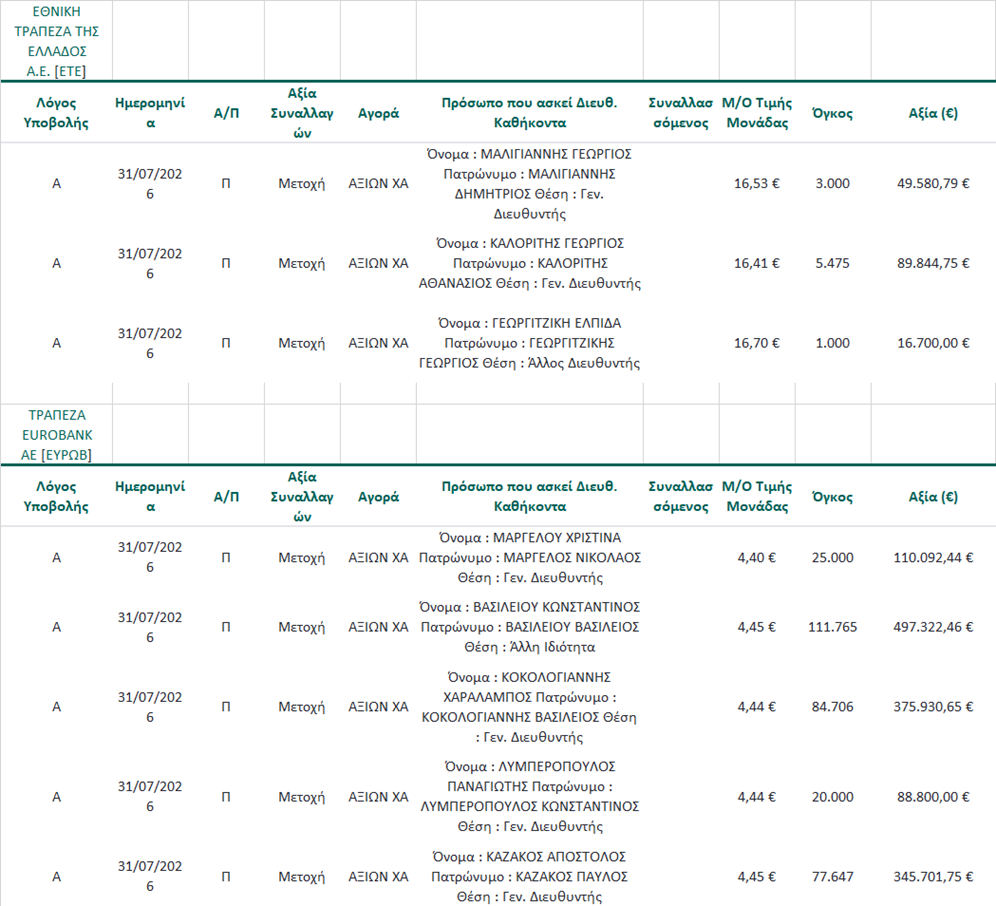Click value cell 110.092,44 €

pyautogui.click(x=933, y=558)
